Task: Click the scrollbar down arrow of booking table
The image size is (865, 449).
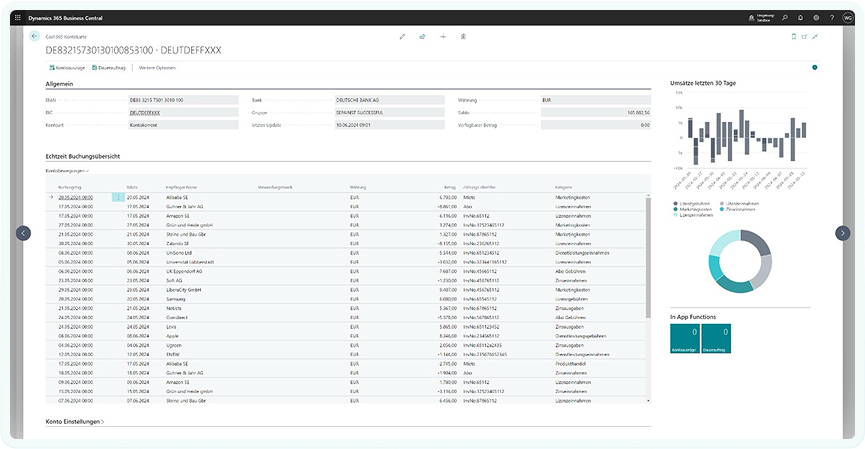Action: tap(648, 400)
